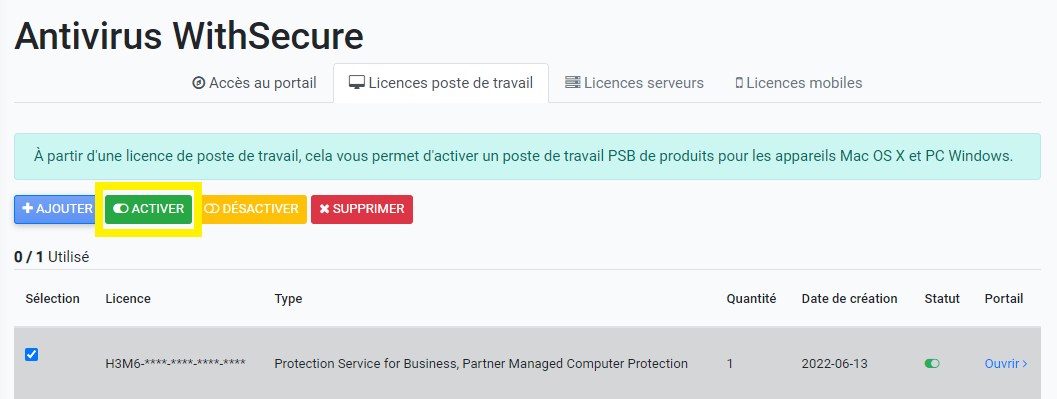The width and height of the screenshot is (1057, 399).
Task: Click the compass icon beside Accès au portail
Action: (198, 83)
